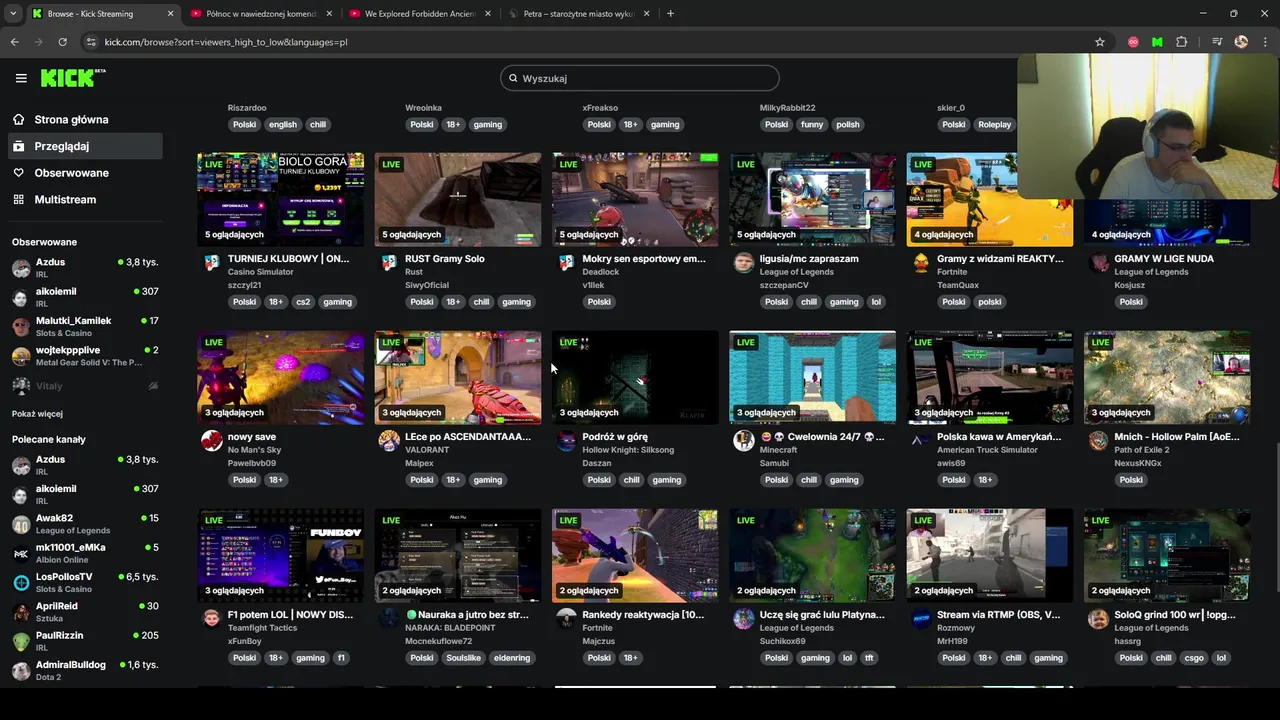Viewport: 1280px width, 720px height.
Task: Click the Samubi streamer avatar
Action: coord(743,441)
